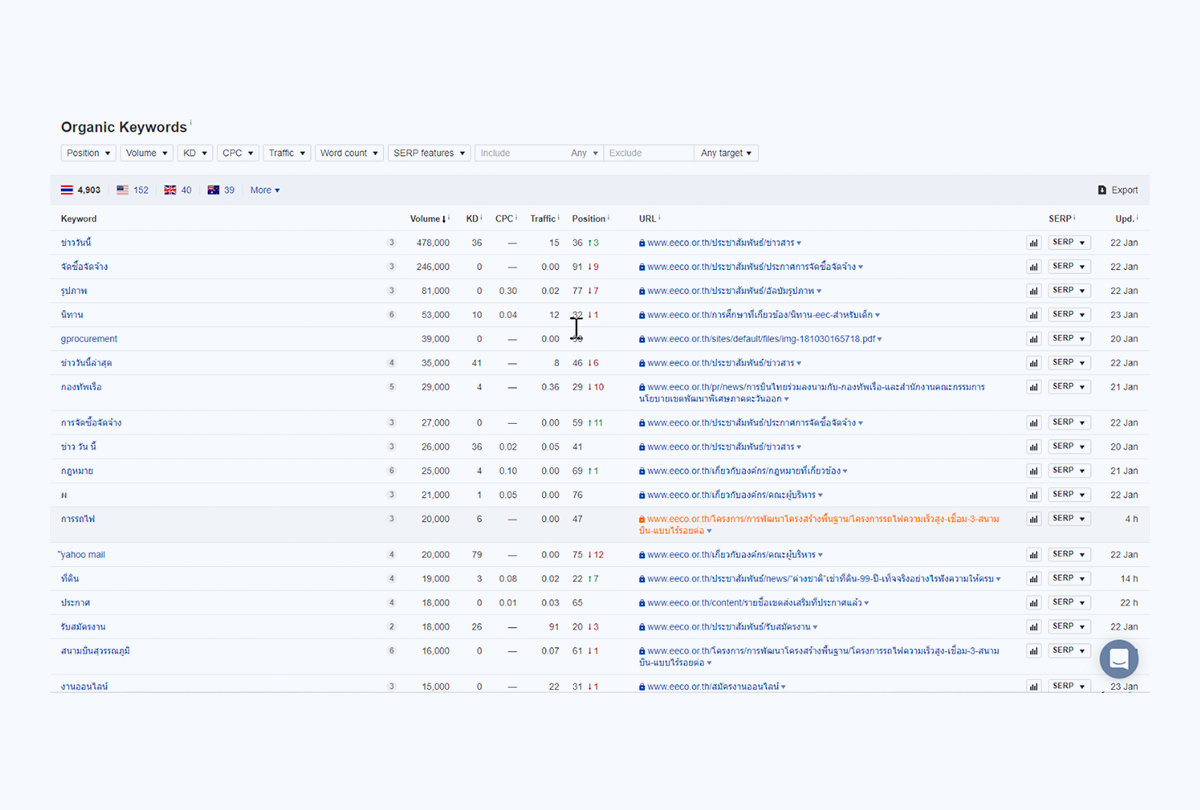Open the gprocurement keyword link

(89, 339)
